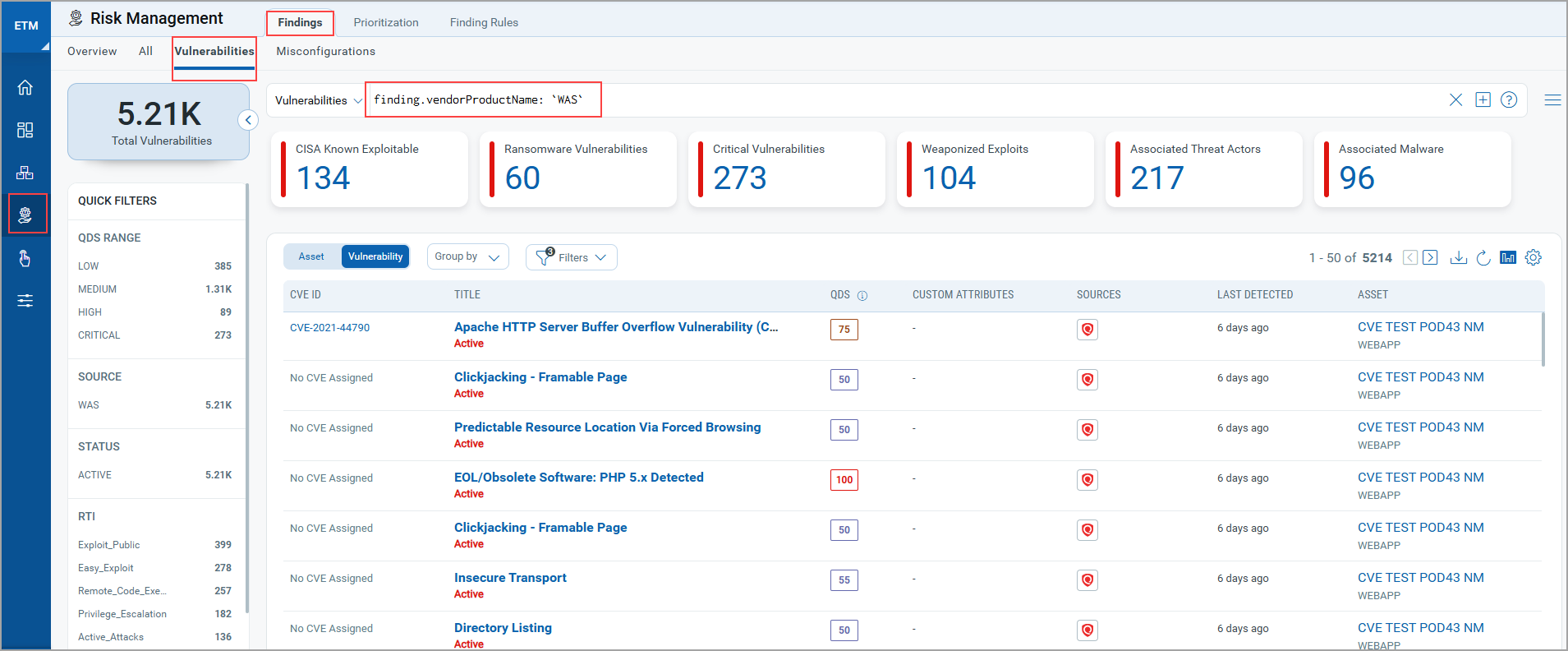This screenshot has width=1568, height=651.
Task: Go to previous page of results
Action: pyautogui.click(x=1410, y=257)
